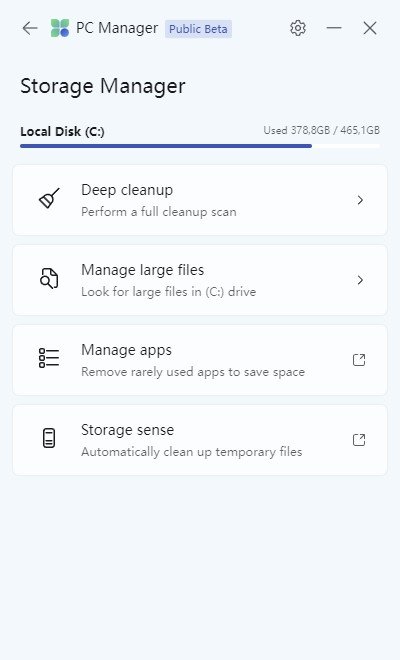Expand Manage large files with its chevron
This screenshot has height=660, width=400.
[360, 280]
